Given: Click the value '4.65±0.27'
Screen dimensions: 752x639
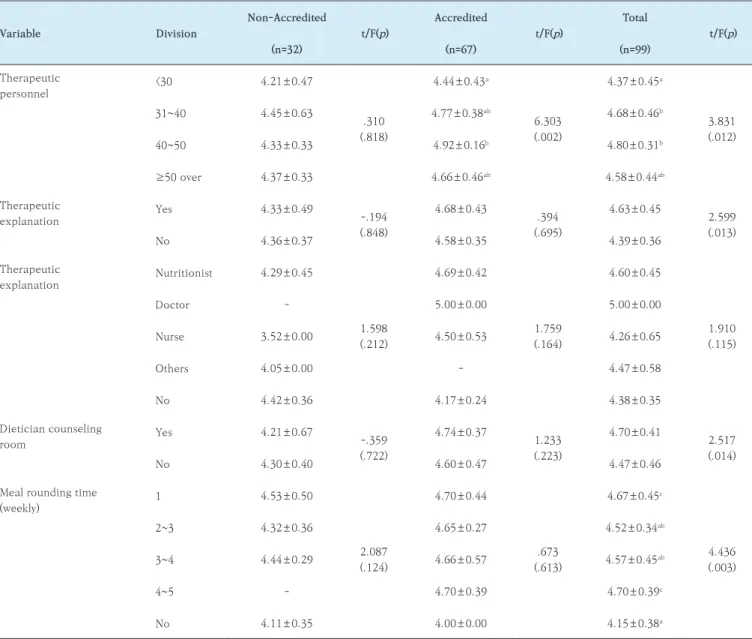Looking at the screenshot, I should pos(461,528).
